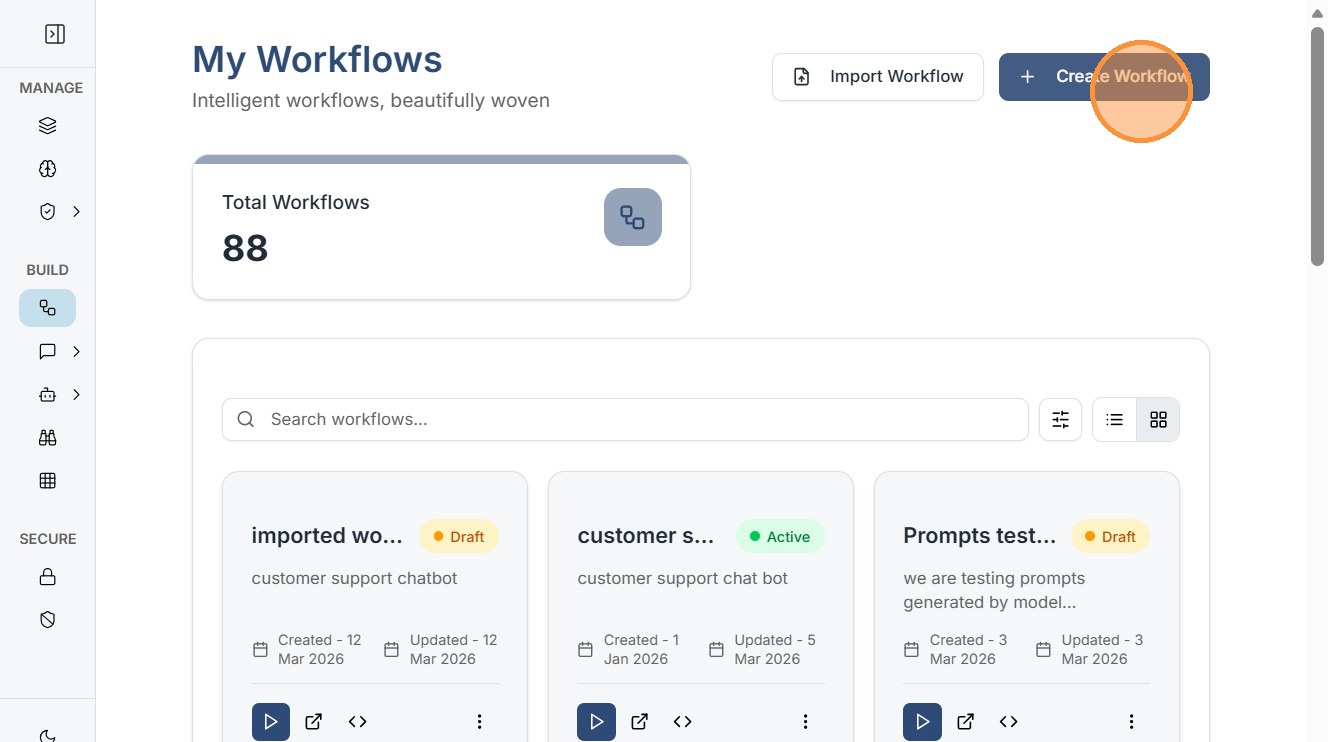Screen dimensions: 1328x742
Task: Open the table grid sidebar icon
Action: (47, 481)
